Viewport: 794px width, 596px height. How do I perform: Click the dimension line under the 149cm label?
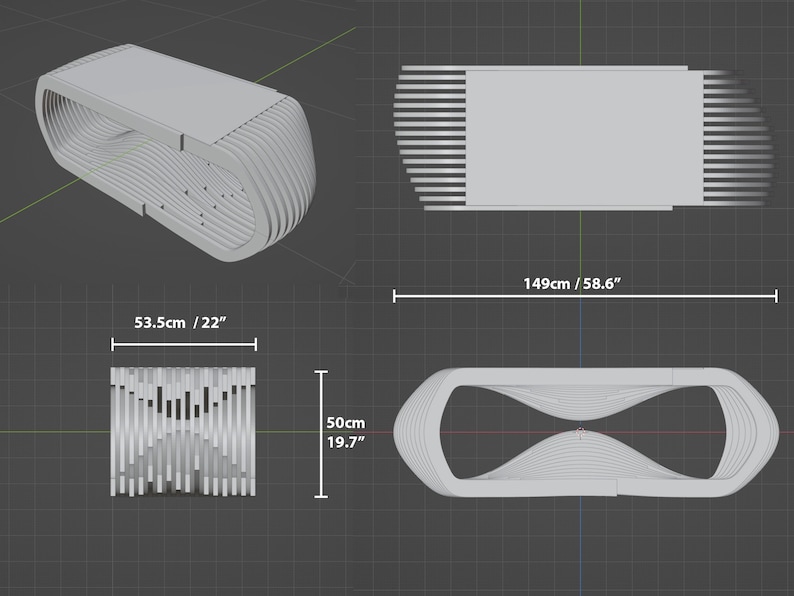coord(585,296)
